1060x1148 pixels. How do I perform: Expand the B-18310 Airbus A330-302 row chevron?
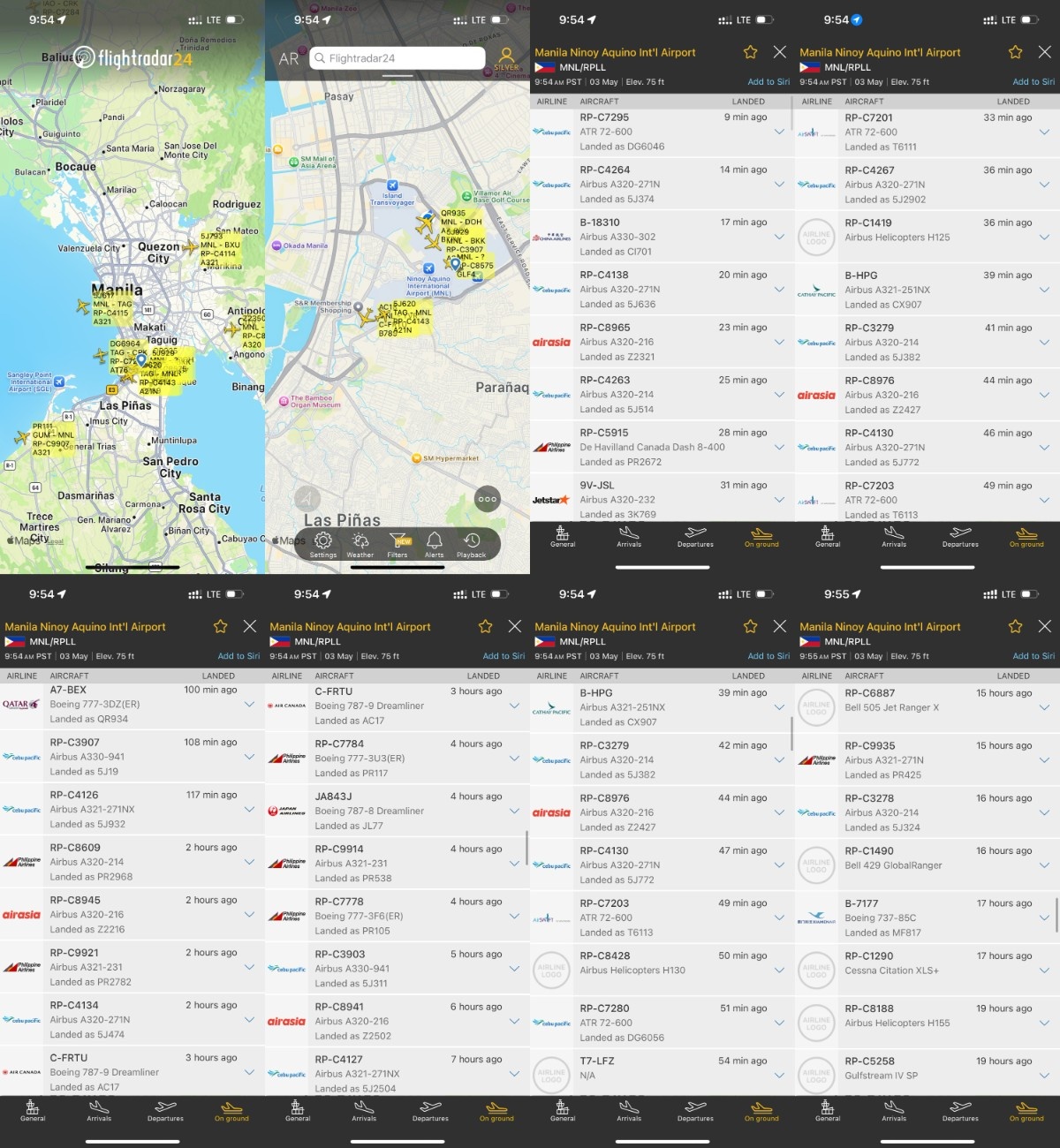[779, 237]
